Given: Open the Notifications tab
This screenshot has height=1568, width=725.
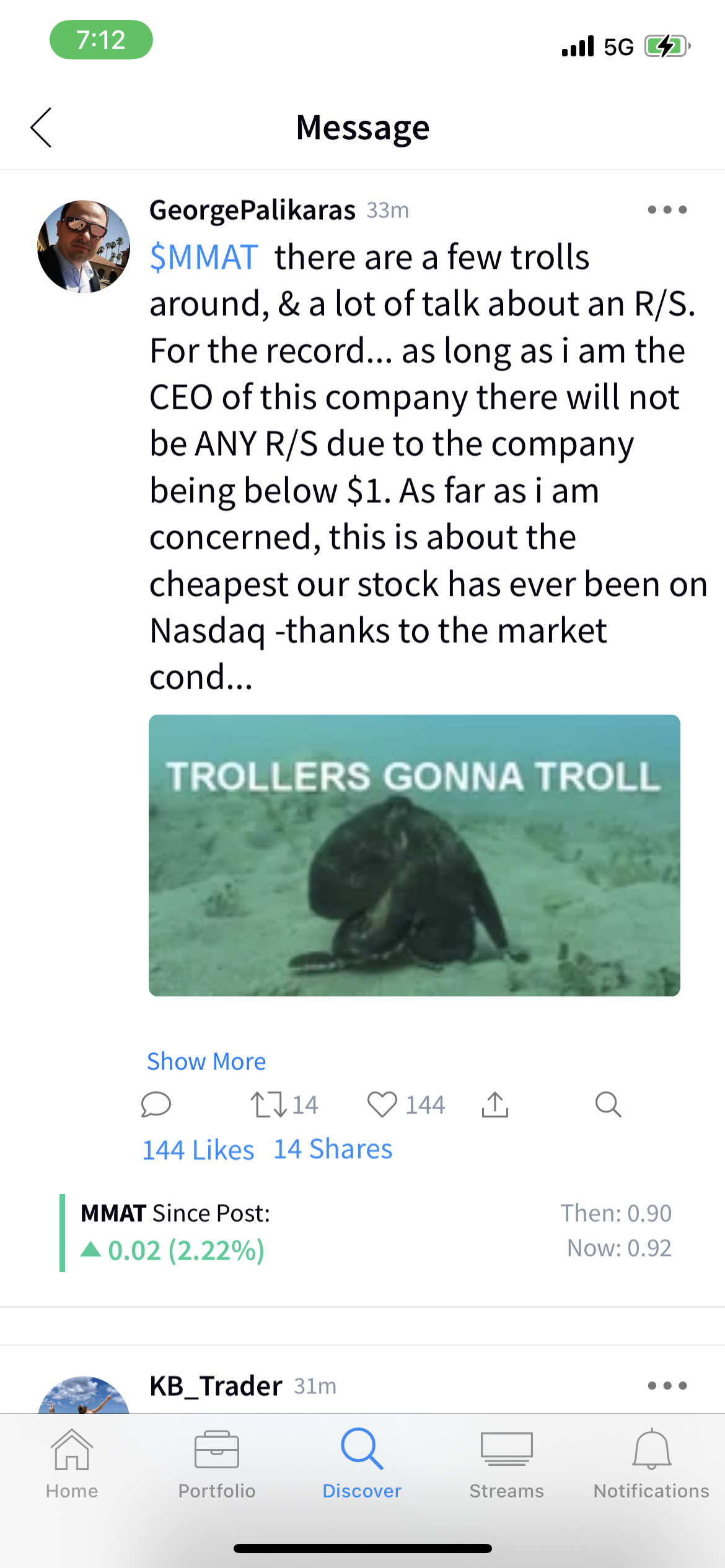Looking at the screenshot, I should tap(651, 1464).
